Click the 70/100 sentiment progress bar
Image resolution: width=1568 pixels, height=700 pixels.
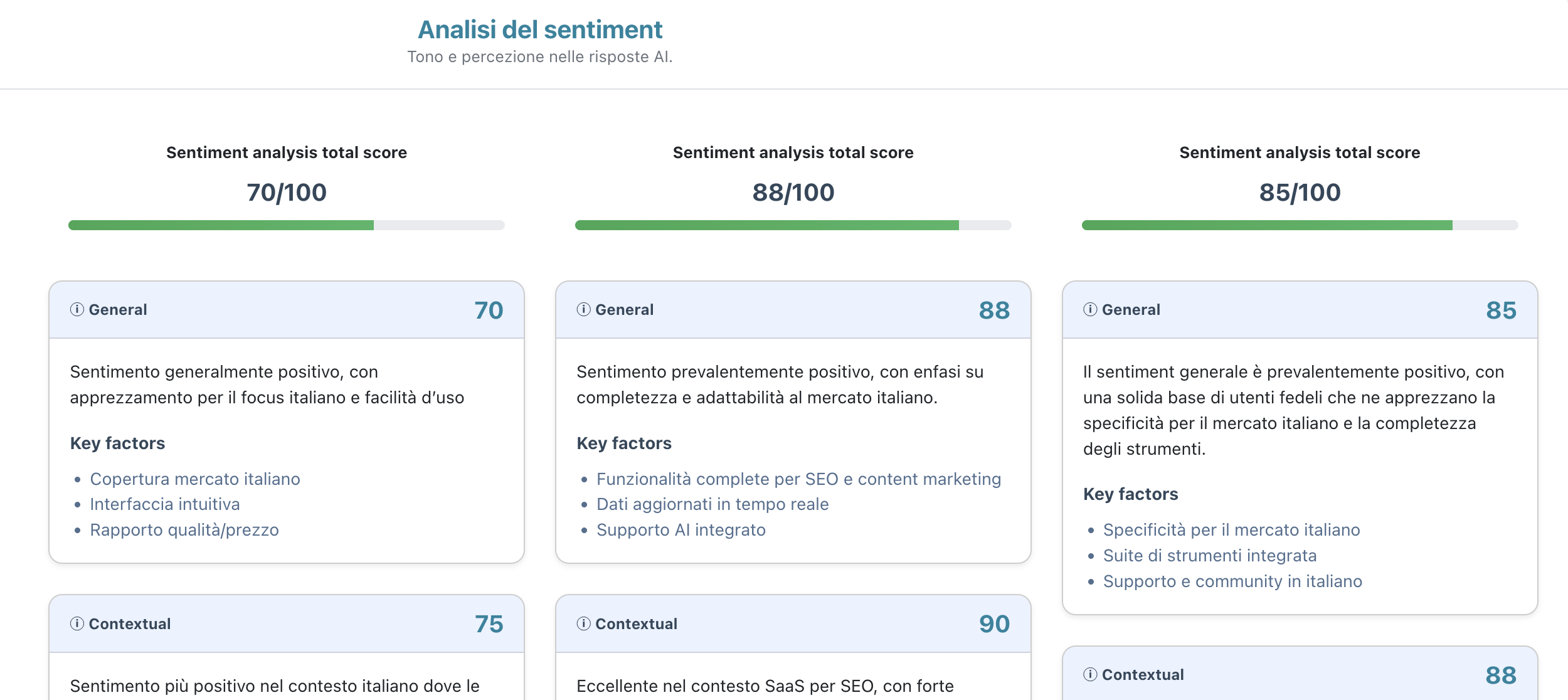click(287, 225)
